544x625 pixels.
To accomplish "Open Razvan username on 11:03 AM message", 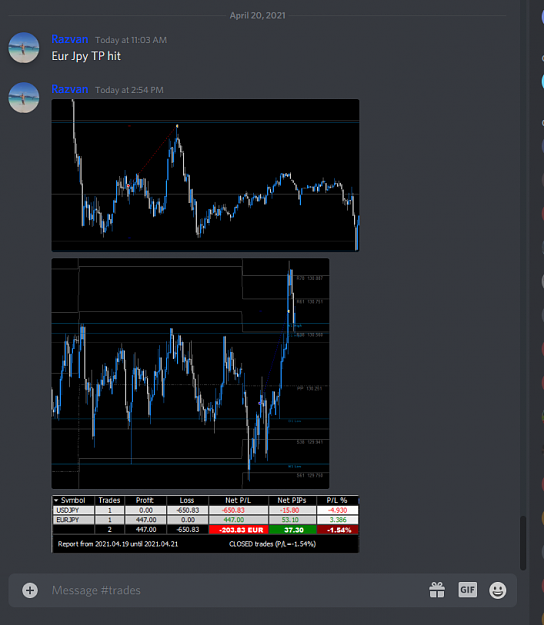I will pos(70,39).
